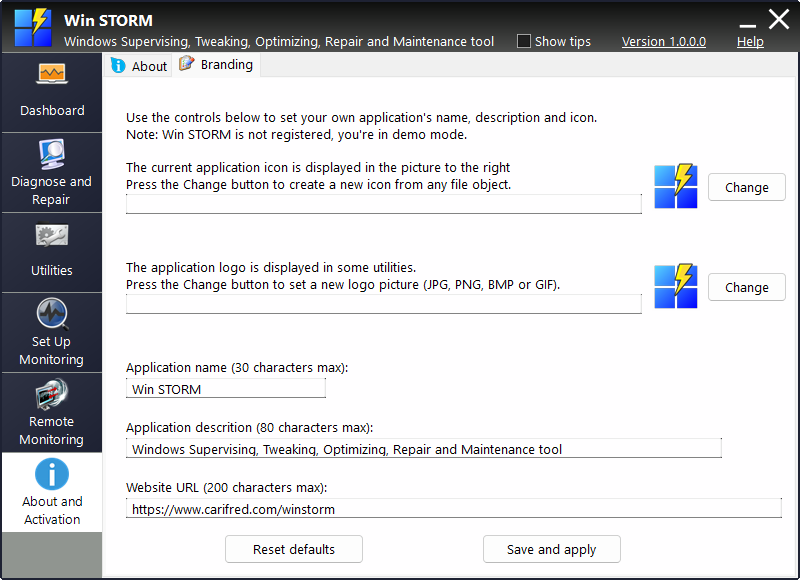This screenshot has width=800, height=580.
Task: Open the Utilities gear icon
Action: [x=51, y=236]
